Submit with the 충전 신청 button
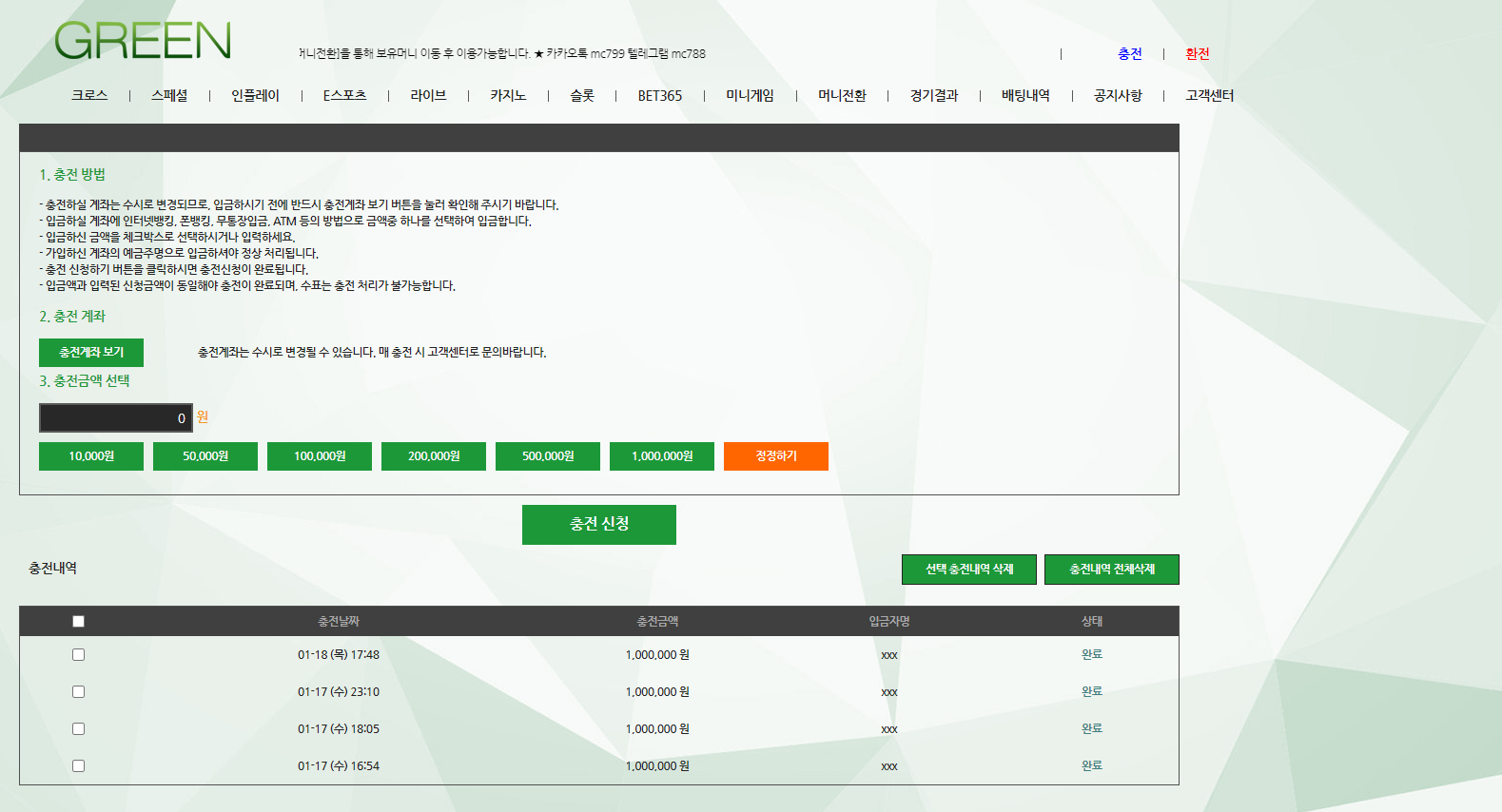The height and width of the screenshot is (812, 1502). (x=599, y=524)
